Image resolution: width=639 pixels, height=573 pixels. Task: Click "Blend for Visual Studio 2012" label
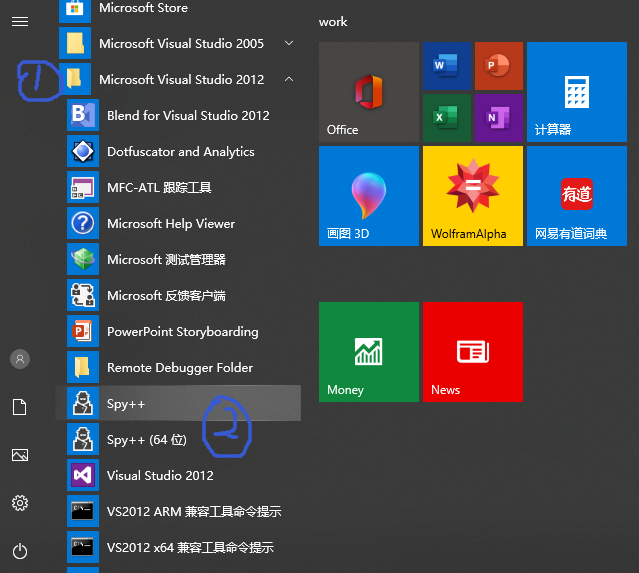[x=188, y=116]
